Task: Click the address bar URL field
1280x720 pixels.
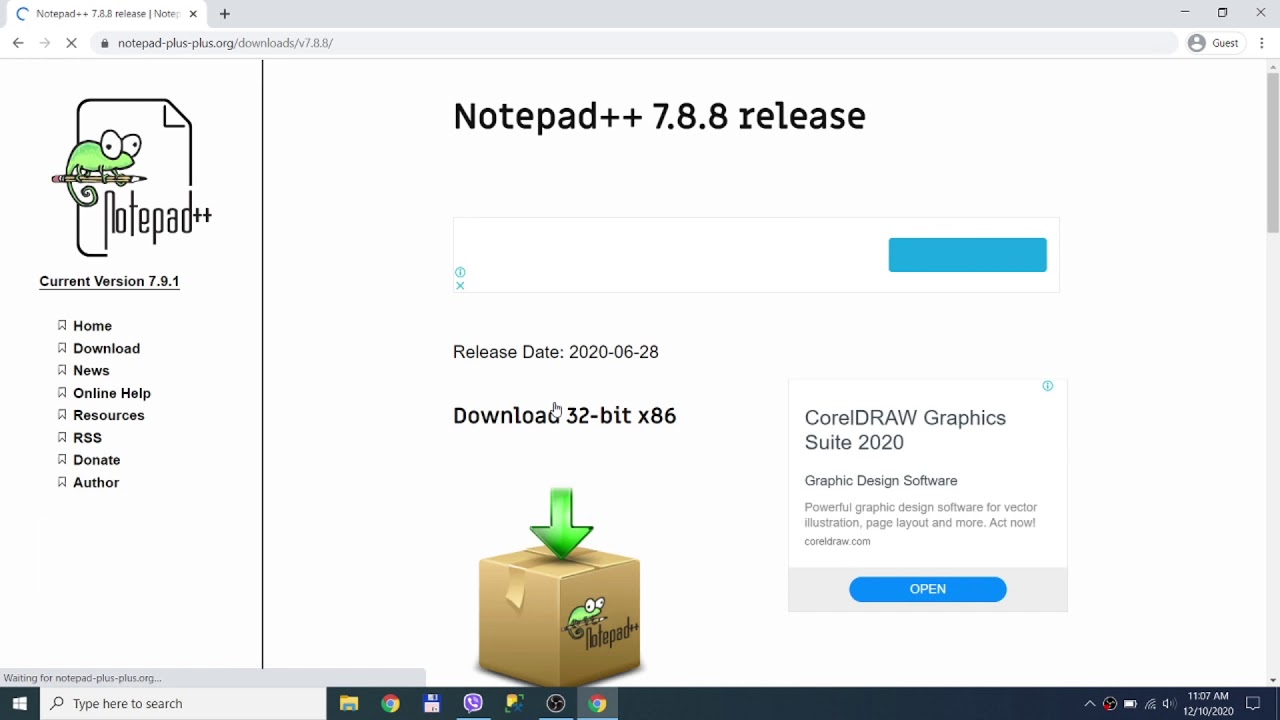Action: [x=635, y=43]
